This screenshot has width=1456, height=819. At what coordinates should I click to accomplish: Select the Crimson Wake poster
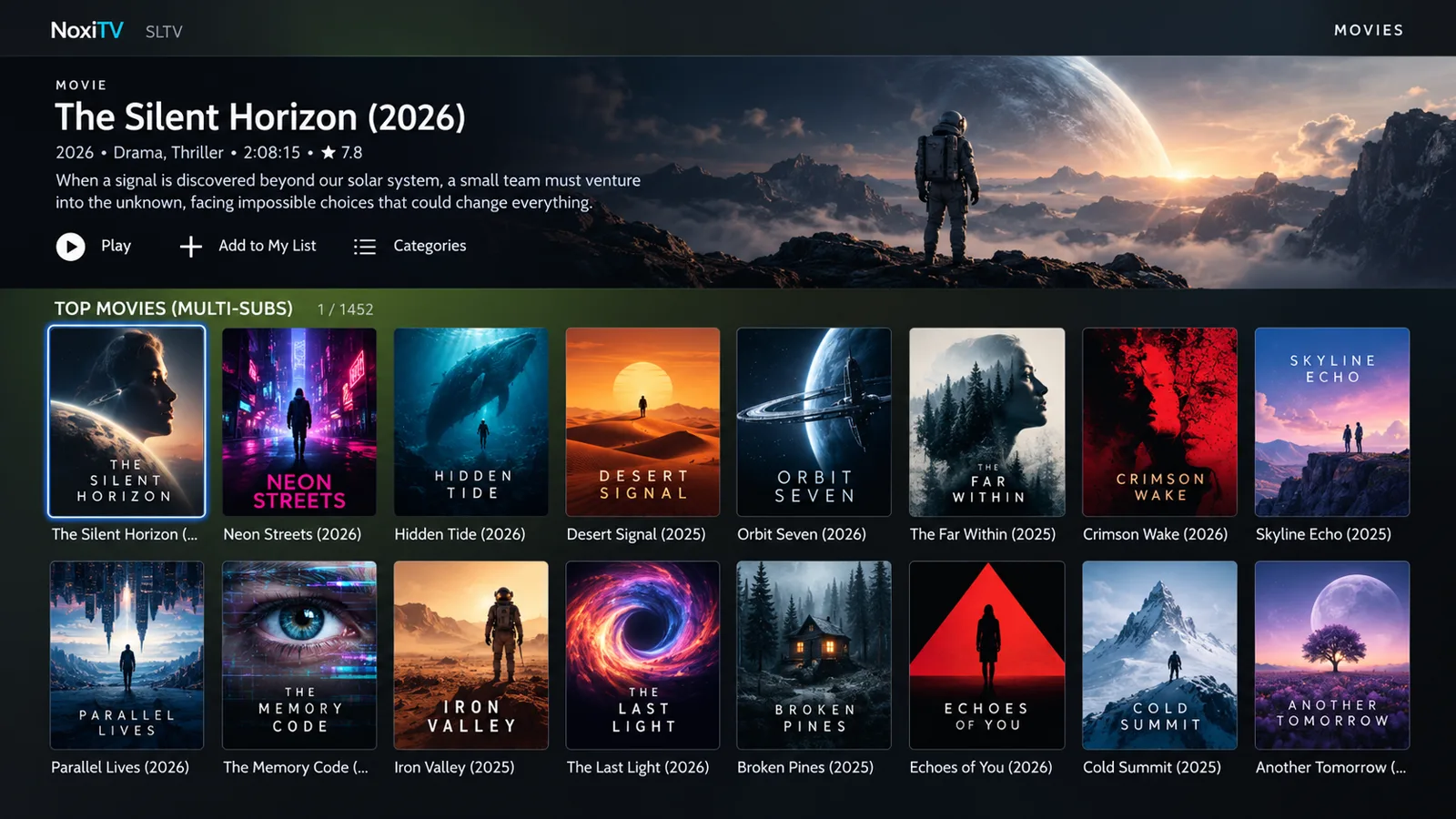[x=1159, y=422]
